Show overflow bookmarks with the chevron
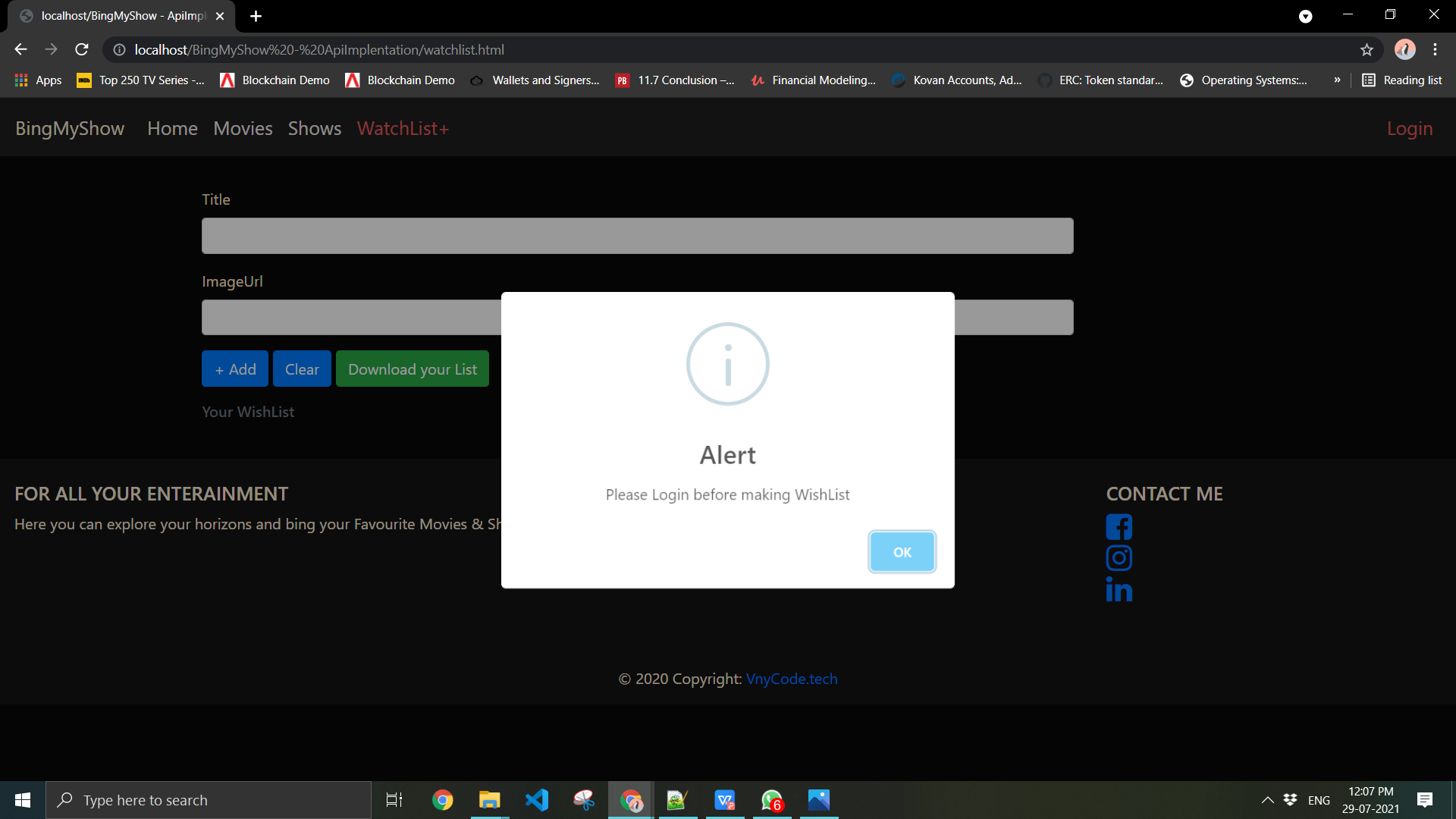Viewport: 1456px width, 819px height. click(x=1338, y=80)
